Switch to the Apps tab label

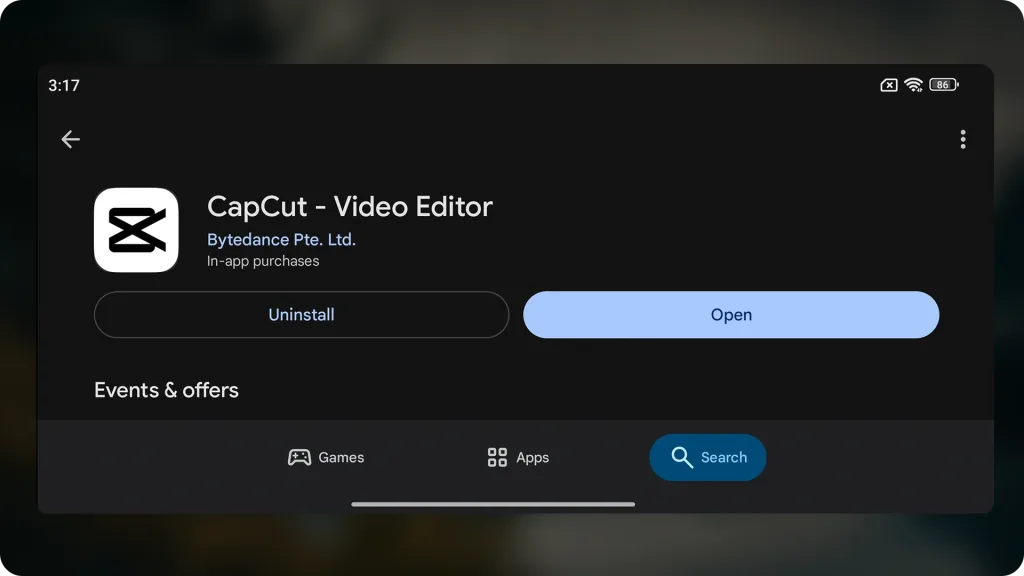pos(532,457)
